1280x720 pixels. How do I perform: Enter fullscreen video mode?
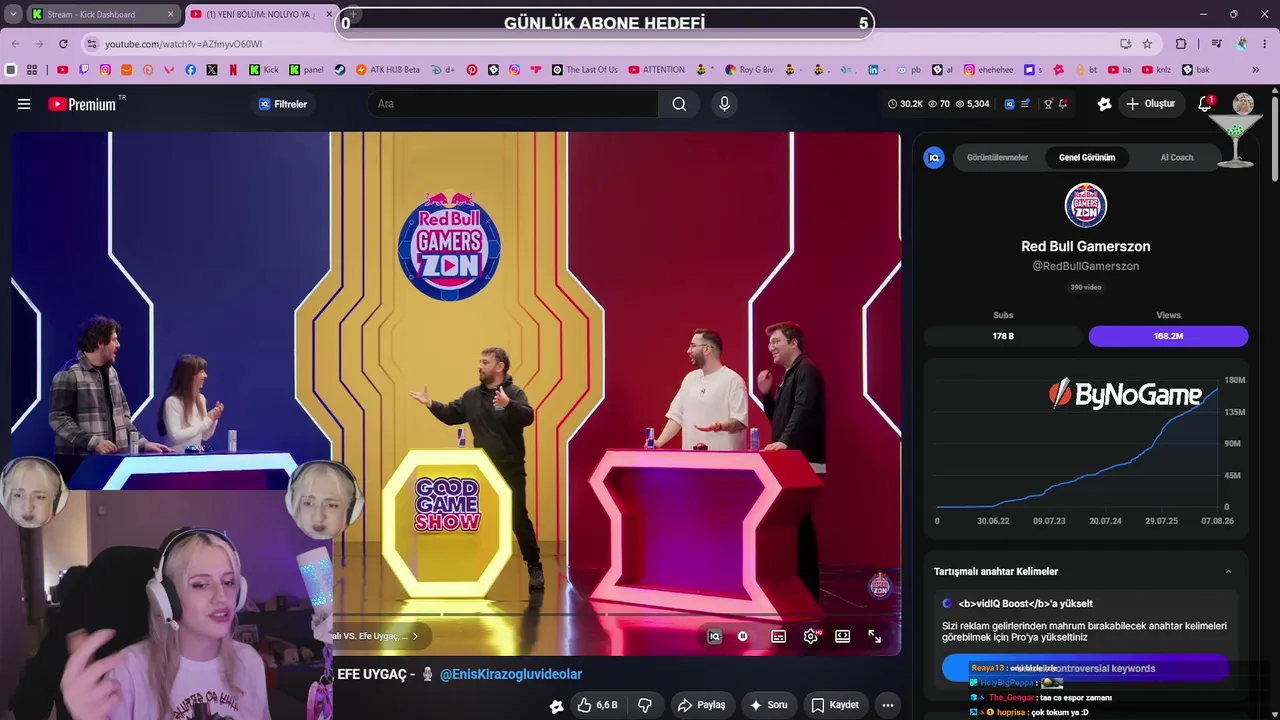[x=874, y=636]
